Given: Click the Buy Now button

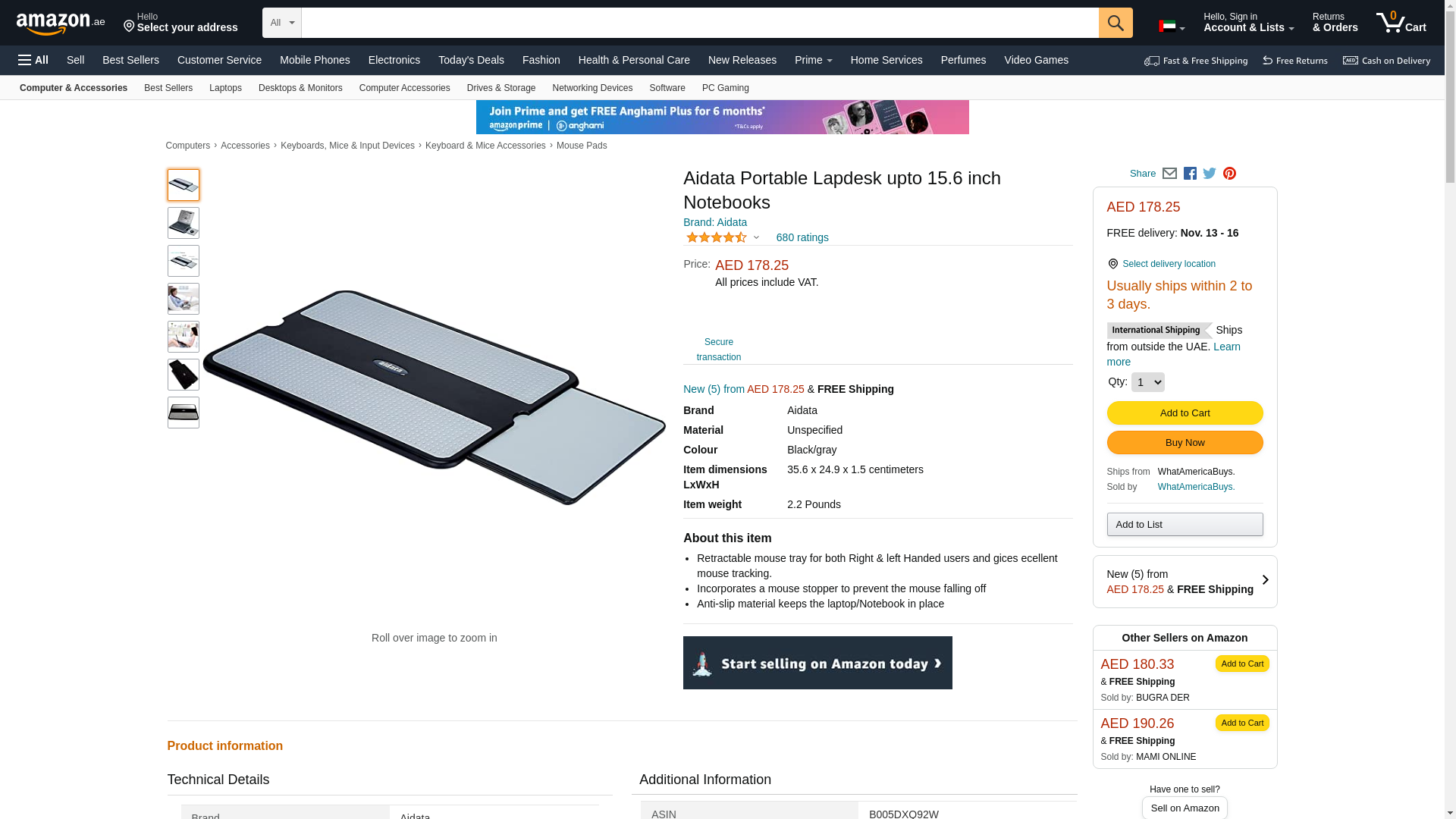Looking at the screenshot, I should pyautogui.click(x=1185, y=443).
